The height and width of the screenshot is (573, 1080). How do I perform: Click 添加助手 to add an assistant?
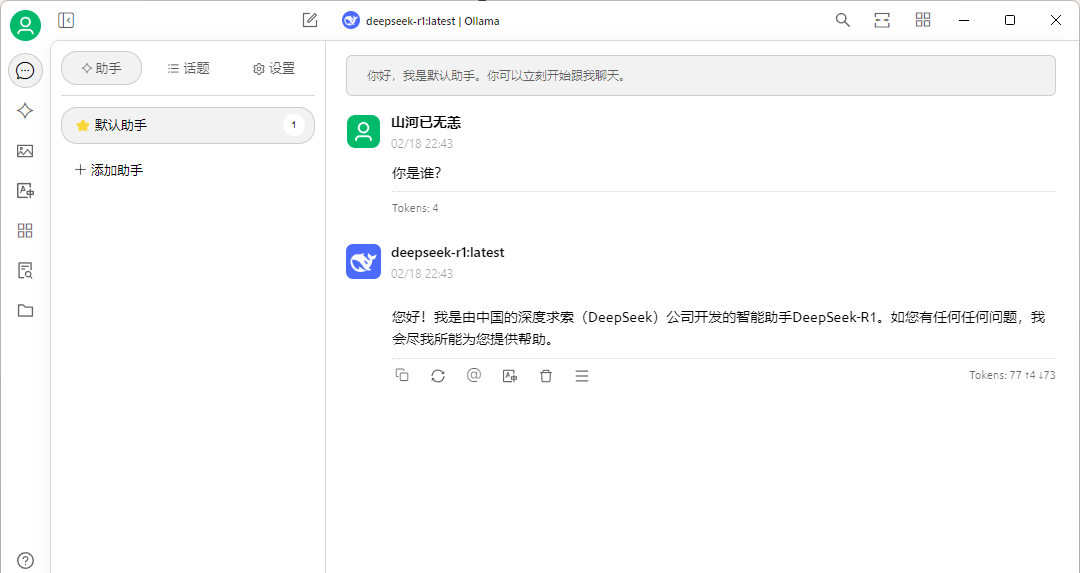[x=109, y=170]
